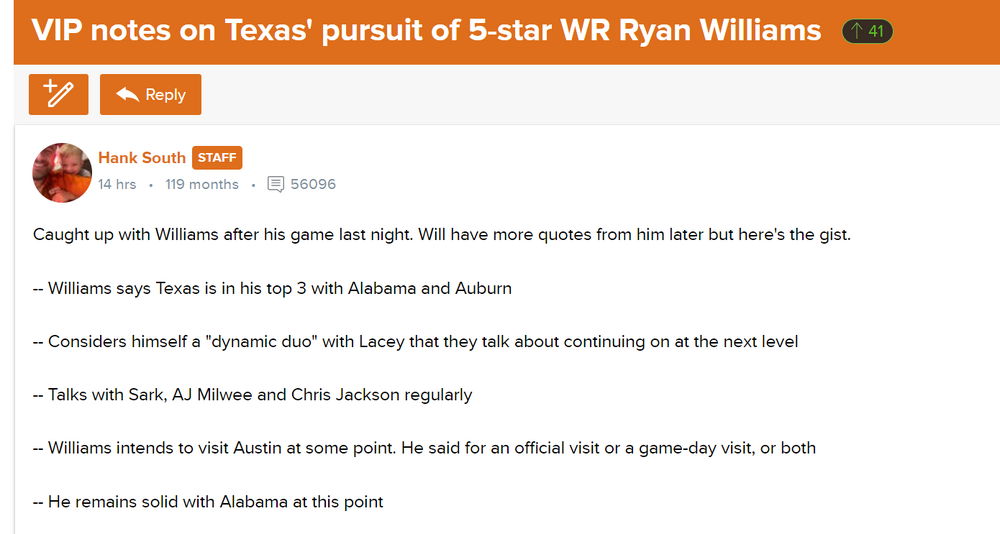Click the thread title about Ryan Williams

click(426, 30)
